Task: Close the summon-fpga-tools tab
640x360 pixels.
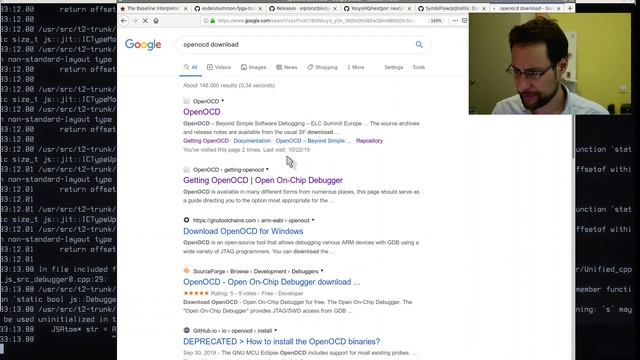Action: pos(260,8)
